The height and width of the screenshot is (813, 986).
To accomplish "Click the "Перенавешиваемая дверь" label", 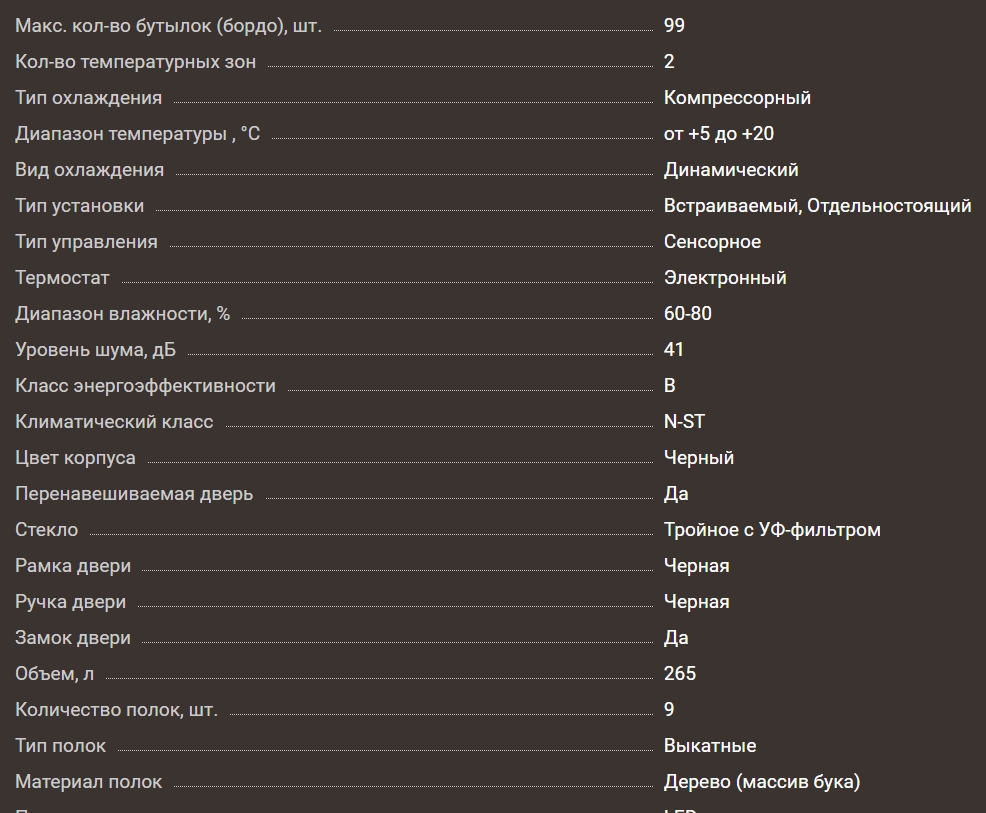I will pos(134,494).
